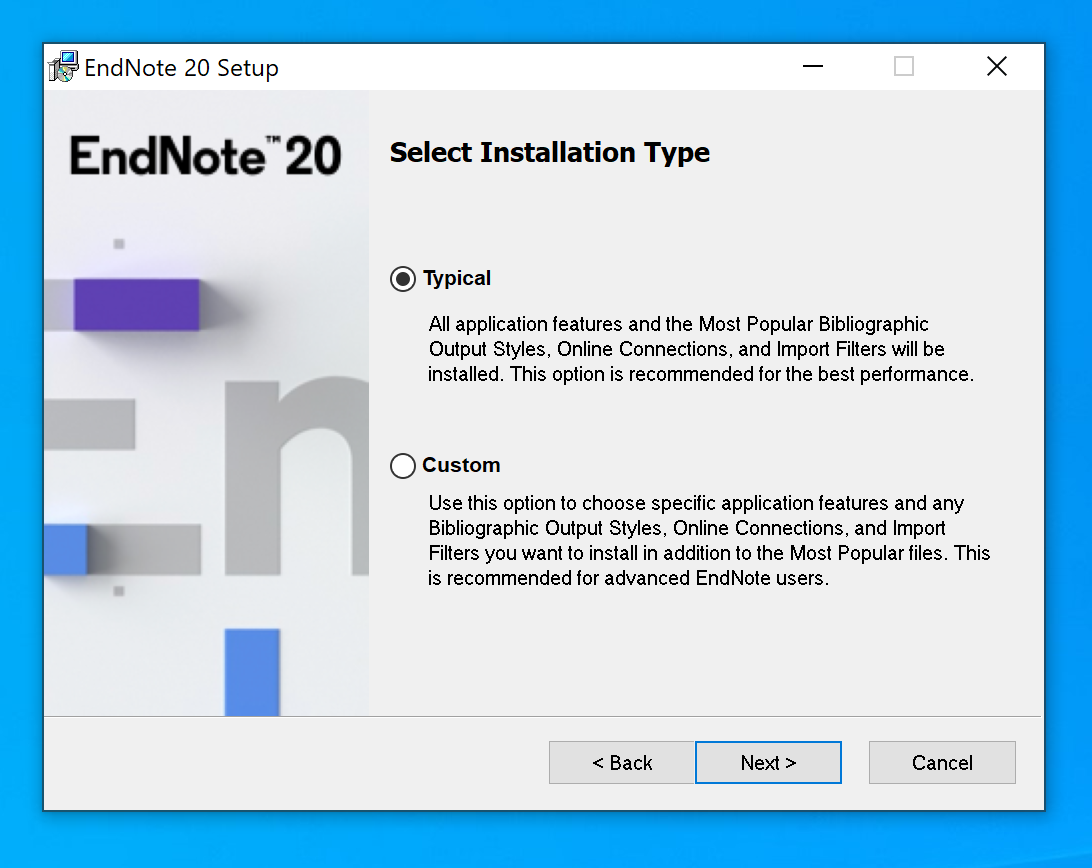Click the EndNote 20 Setup title bar text
1092x868 pixels.
[x=182, y=68]
